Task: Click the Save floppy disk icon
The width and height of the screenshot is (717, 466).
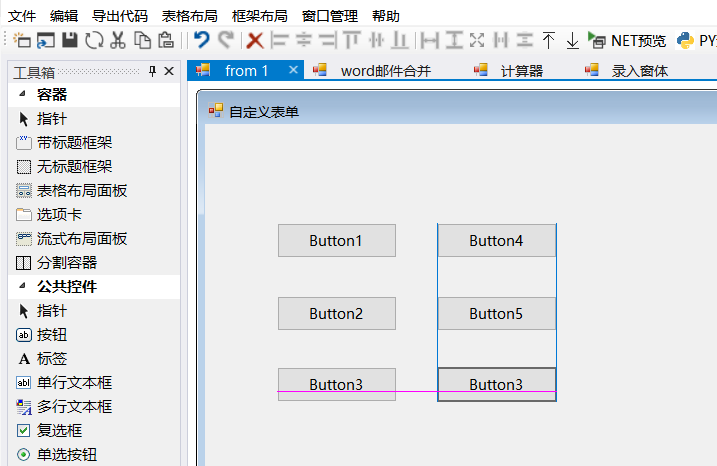Action: [x=70, y=40]
